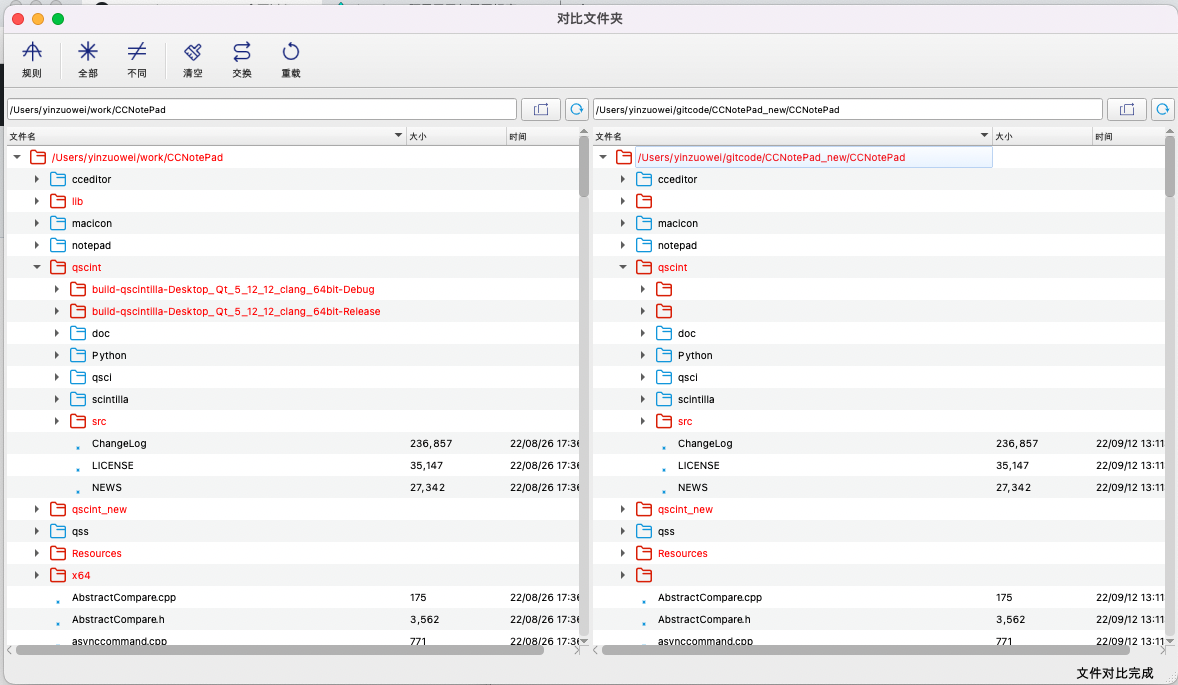The height and width of the screenshot is (685, 1178).
Task: Select AbstractCompare.cpp in the right pane
Action: coord(709,597)
